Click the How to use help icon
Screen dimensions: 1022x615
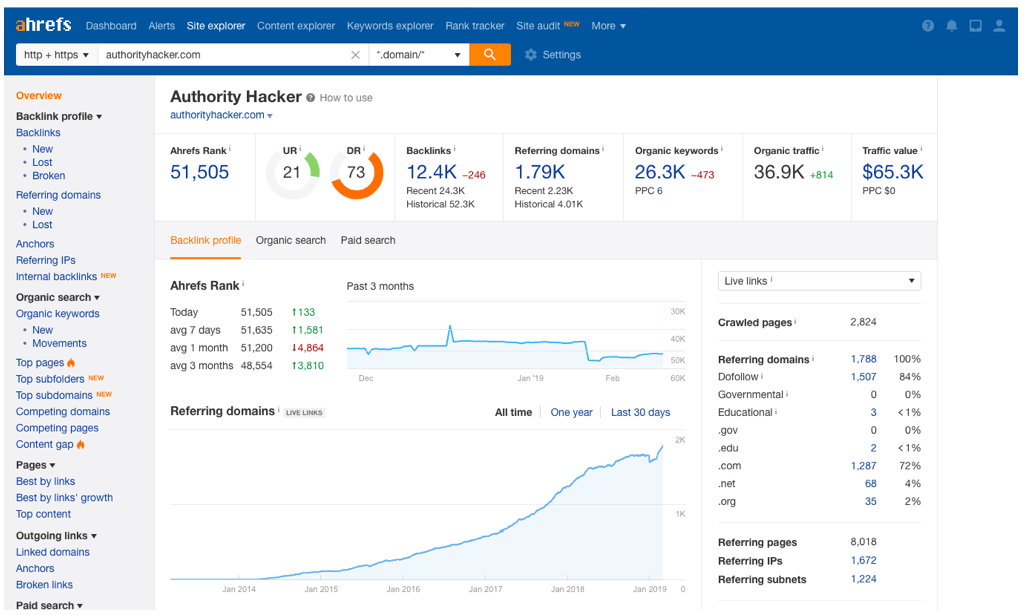click(x=310, y=98)
